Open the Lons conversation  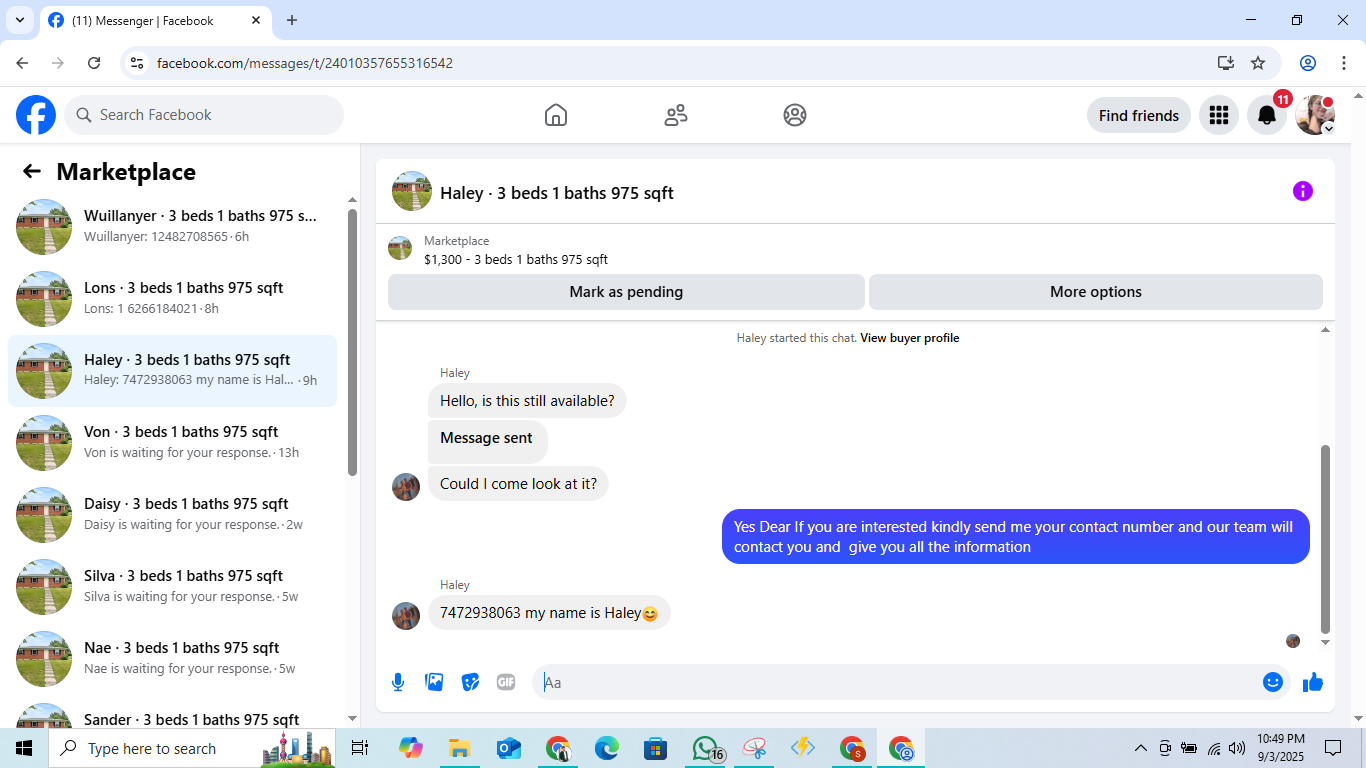click(x=172, y=299)
